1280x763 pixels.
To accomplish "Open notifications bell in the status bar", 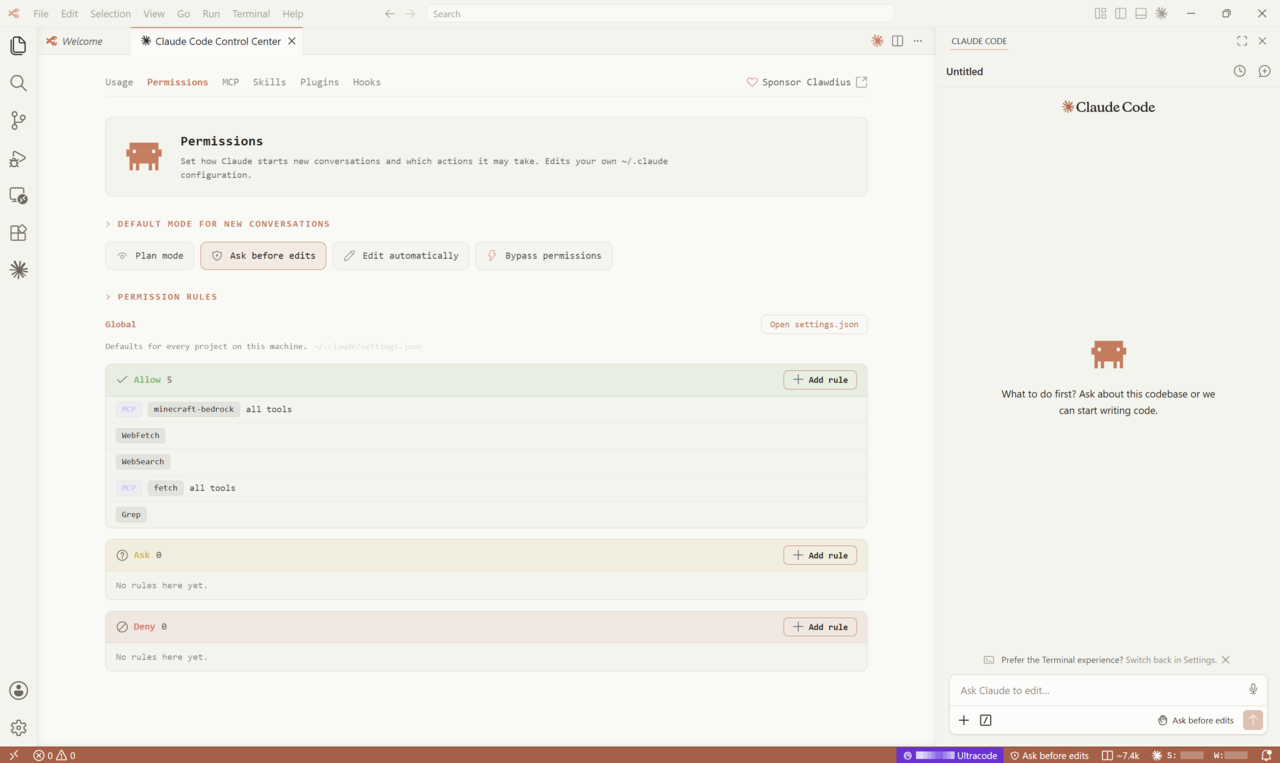I will coord(1266,755).
